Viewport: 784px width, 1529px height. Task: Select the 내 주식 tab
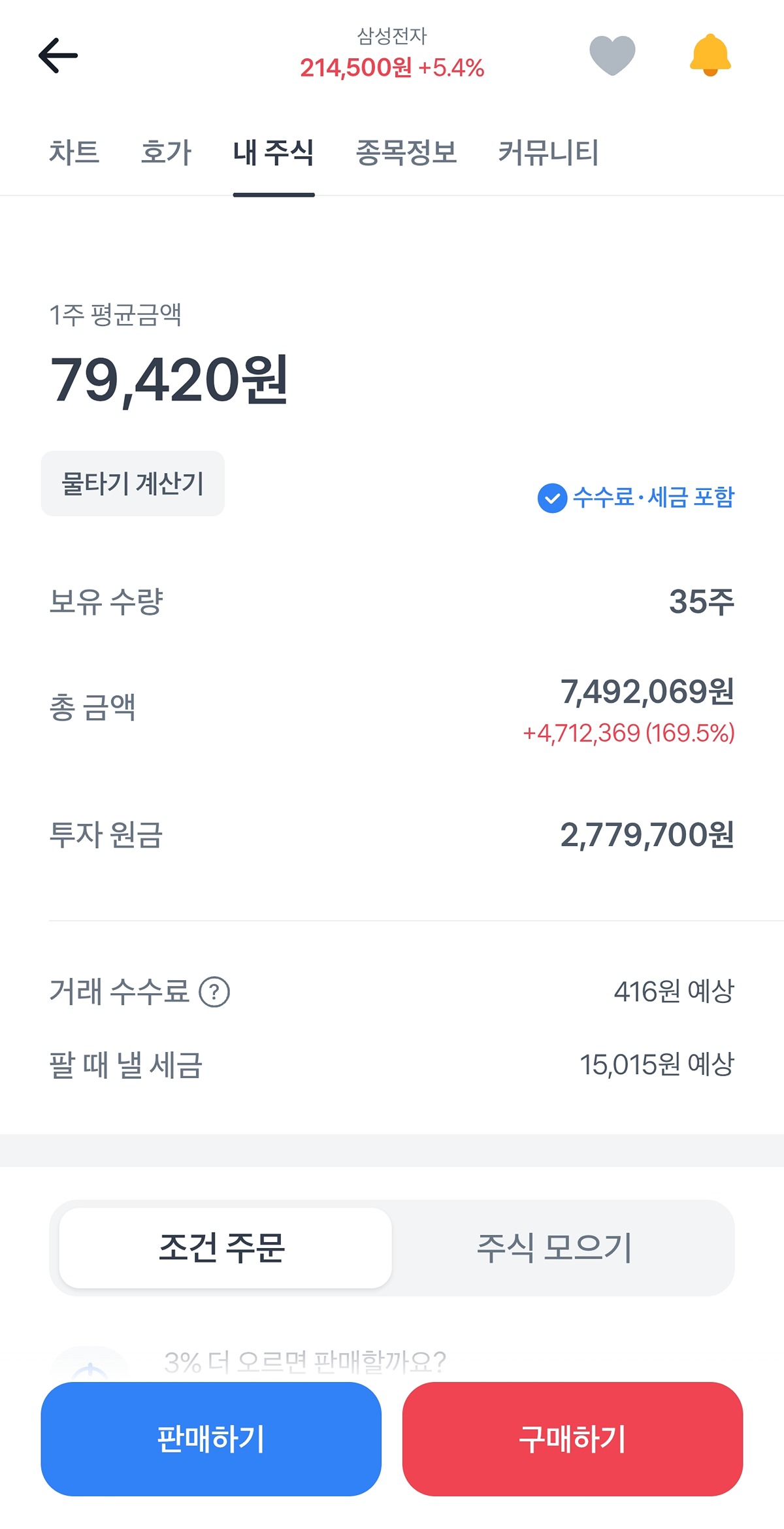[274, 152]
